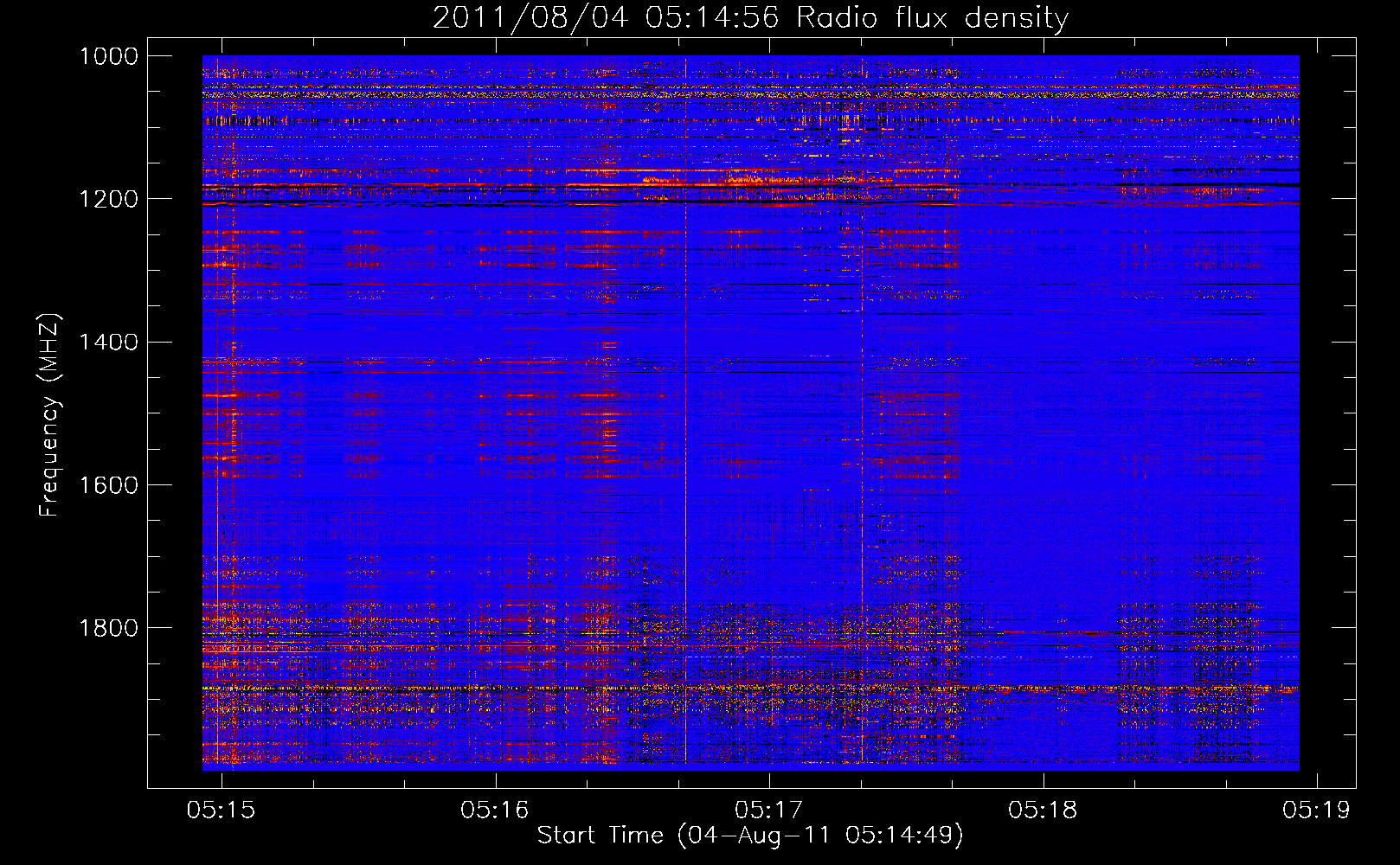Image resolution: width=1400 pixels, height=865 pixels.
Task: Click the 05:17 time tick label
Action: (x=769, y=810)
